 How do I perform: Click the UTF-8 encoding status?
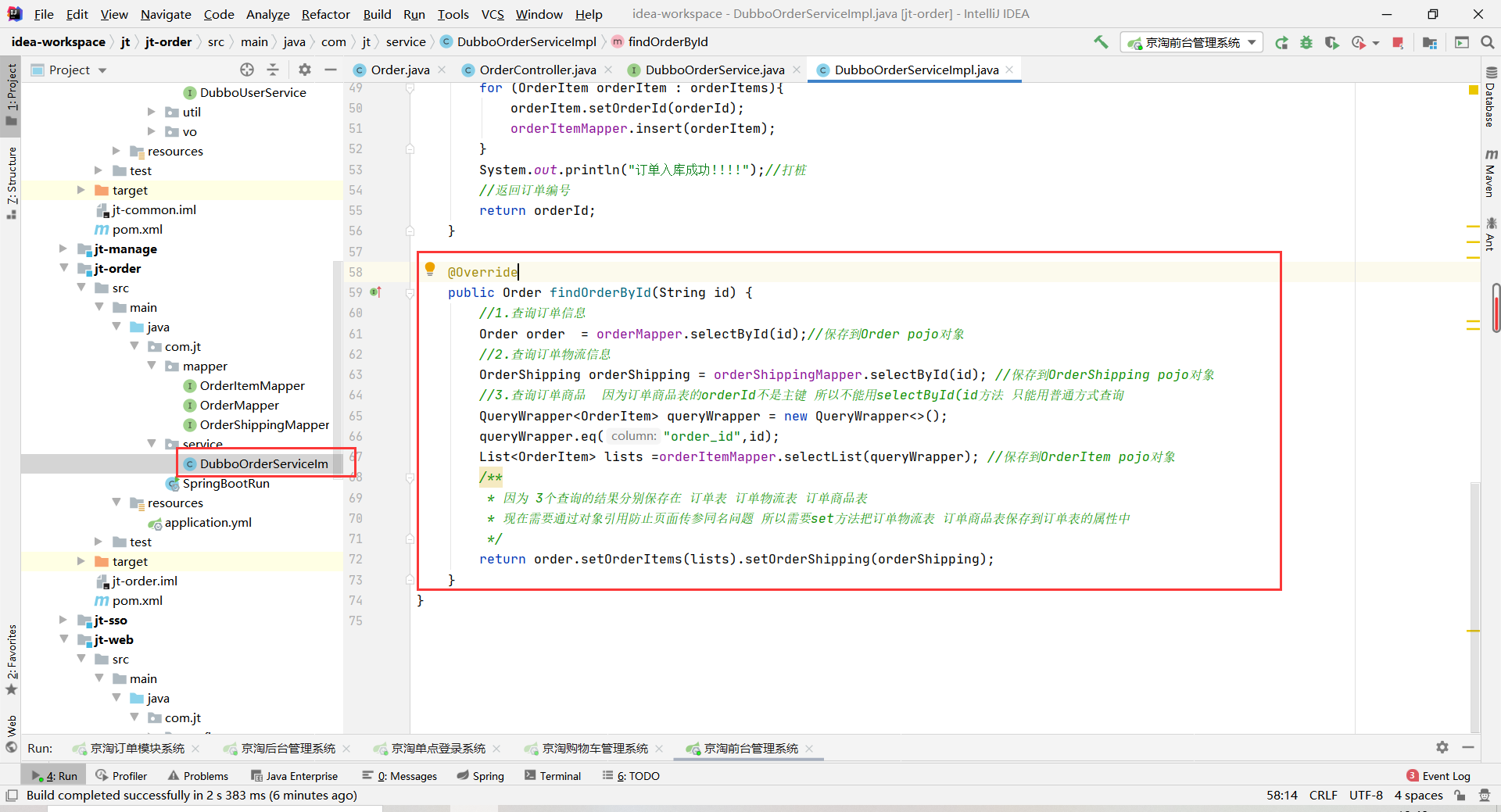point(1366,796)
